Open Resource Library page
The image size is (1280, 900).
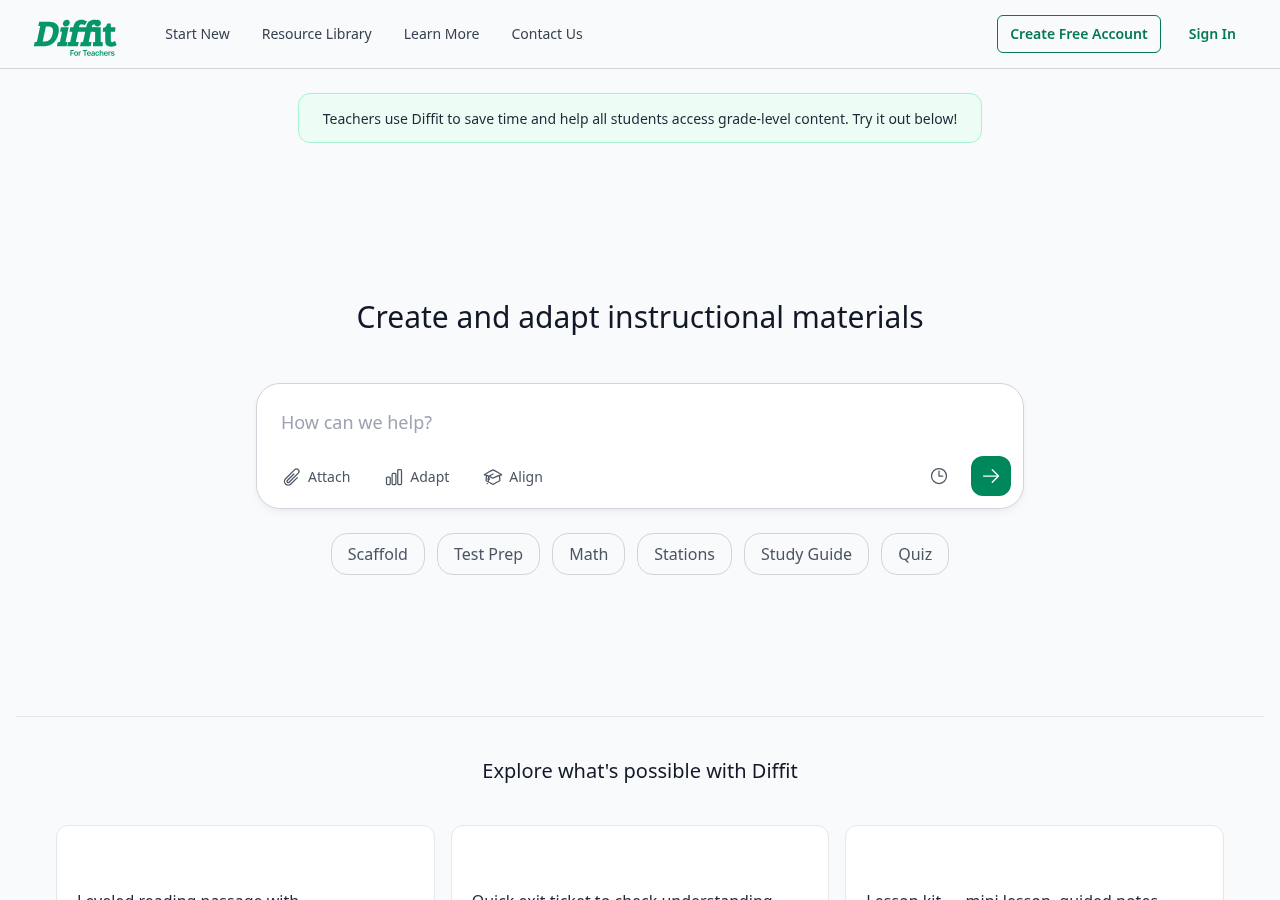coord(317,34)
